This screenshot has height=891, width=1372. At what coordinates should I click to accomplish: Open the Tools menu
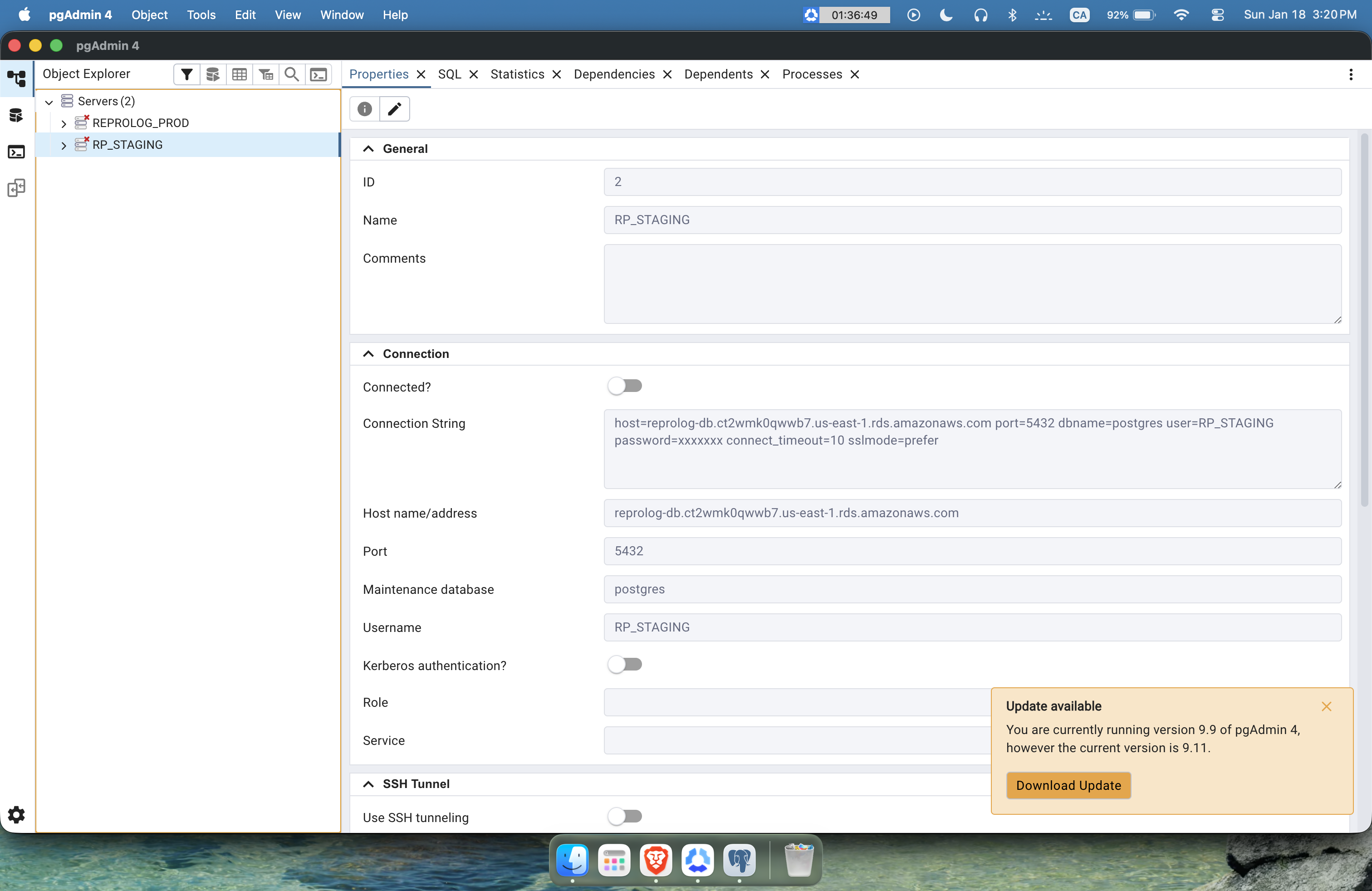pyautogui.click(x=201, y=15)
